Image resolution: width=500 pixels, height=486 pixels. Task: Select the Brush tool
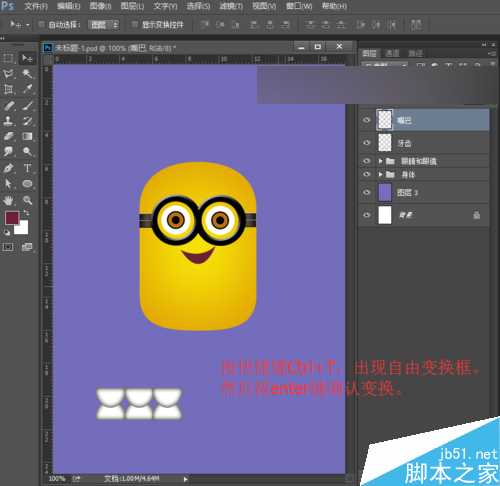(27, 105)
